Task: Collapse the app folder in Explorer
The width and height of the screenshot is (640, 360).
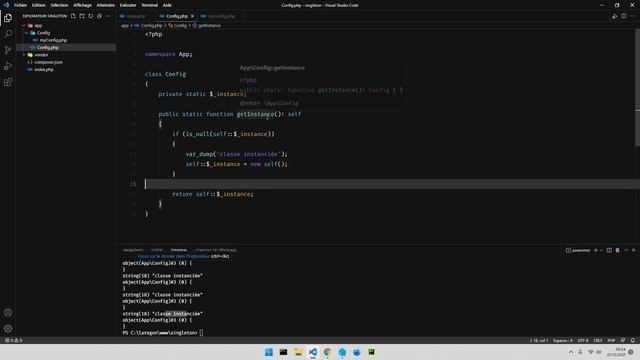Action: click(x=65, y=25)
